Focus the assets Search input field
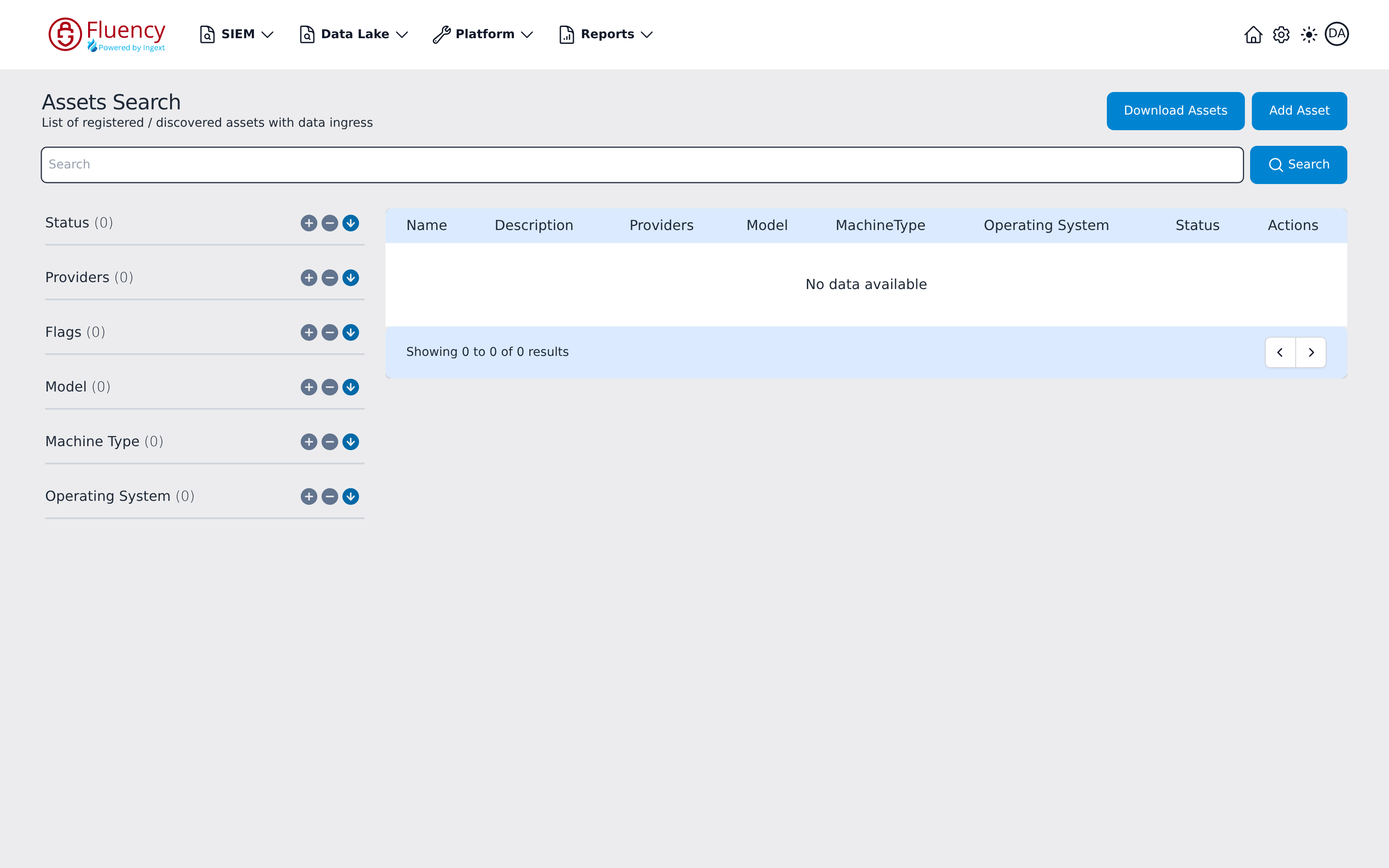This screenshot has width=1389, height=868. click(x=642, y=165)
